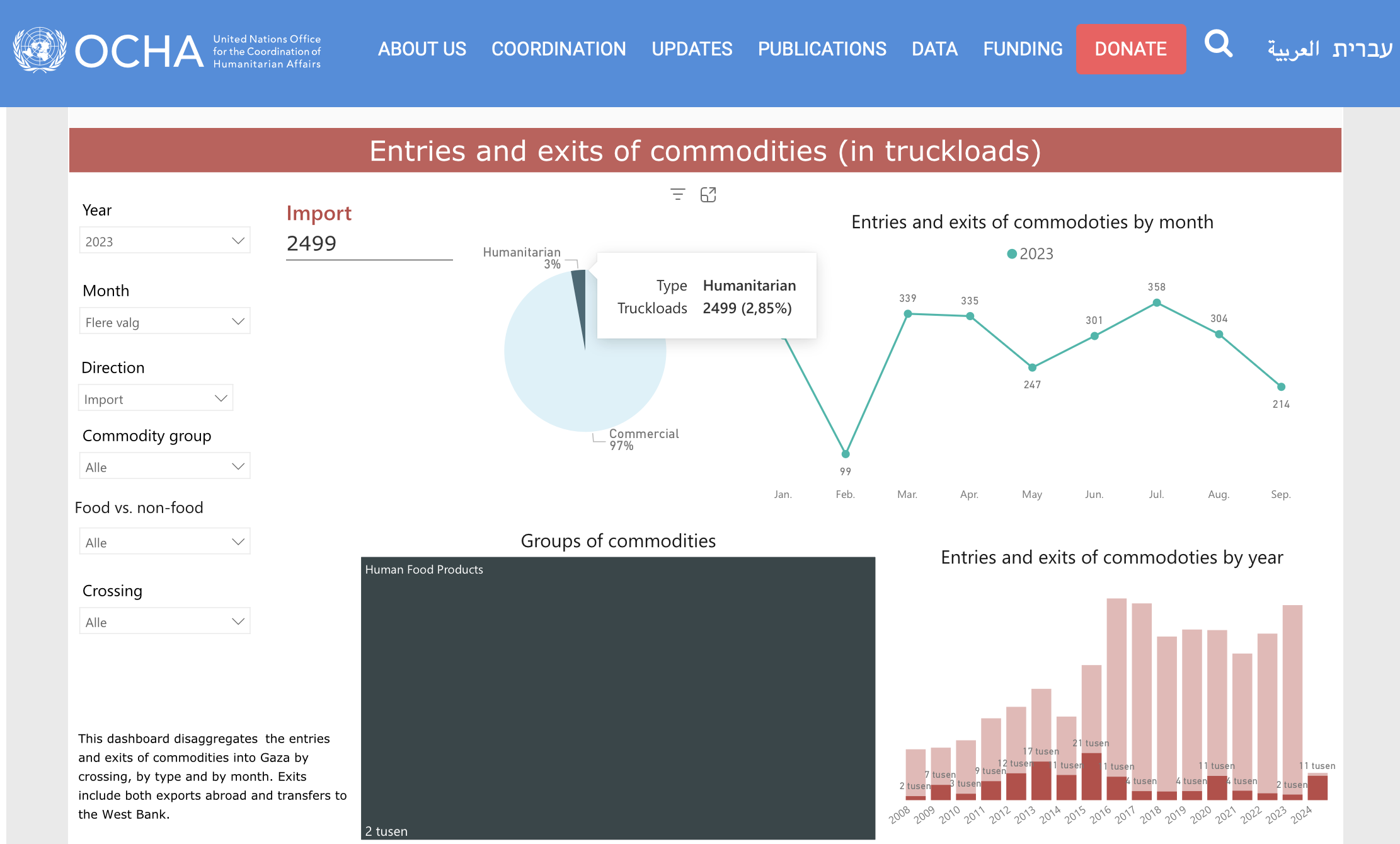Click the OCHA UN emblem logo
Viewport: 1400px width, 844px height.
[x=40, y=50]
